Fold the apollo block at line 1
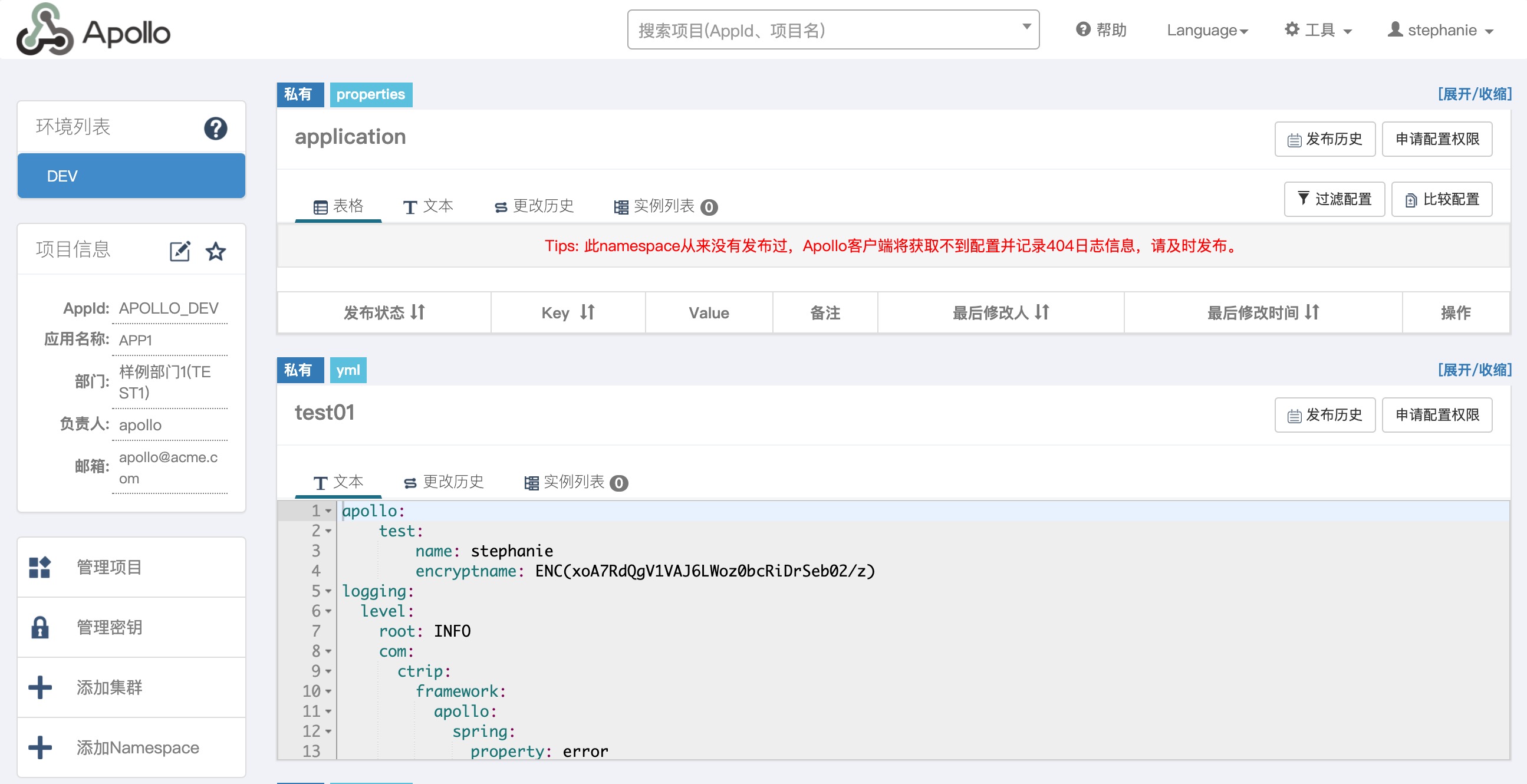This screenshot has width=1527, height=784. [x=328, y=511]
